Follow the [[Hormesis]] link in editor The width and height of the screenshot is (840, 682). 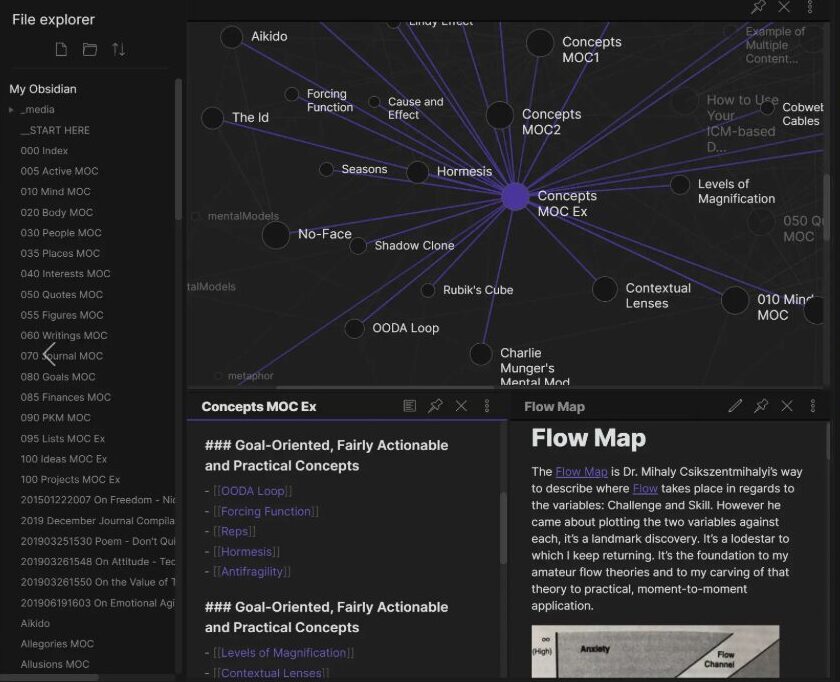(x=246, y=551)
